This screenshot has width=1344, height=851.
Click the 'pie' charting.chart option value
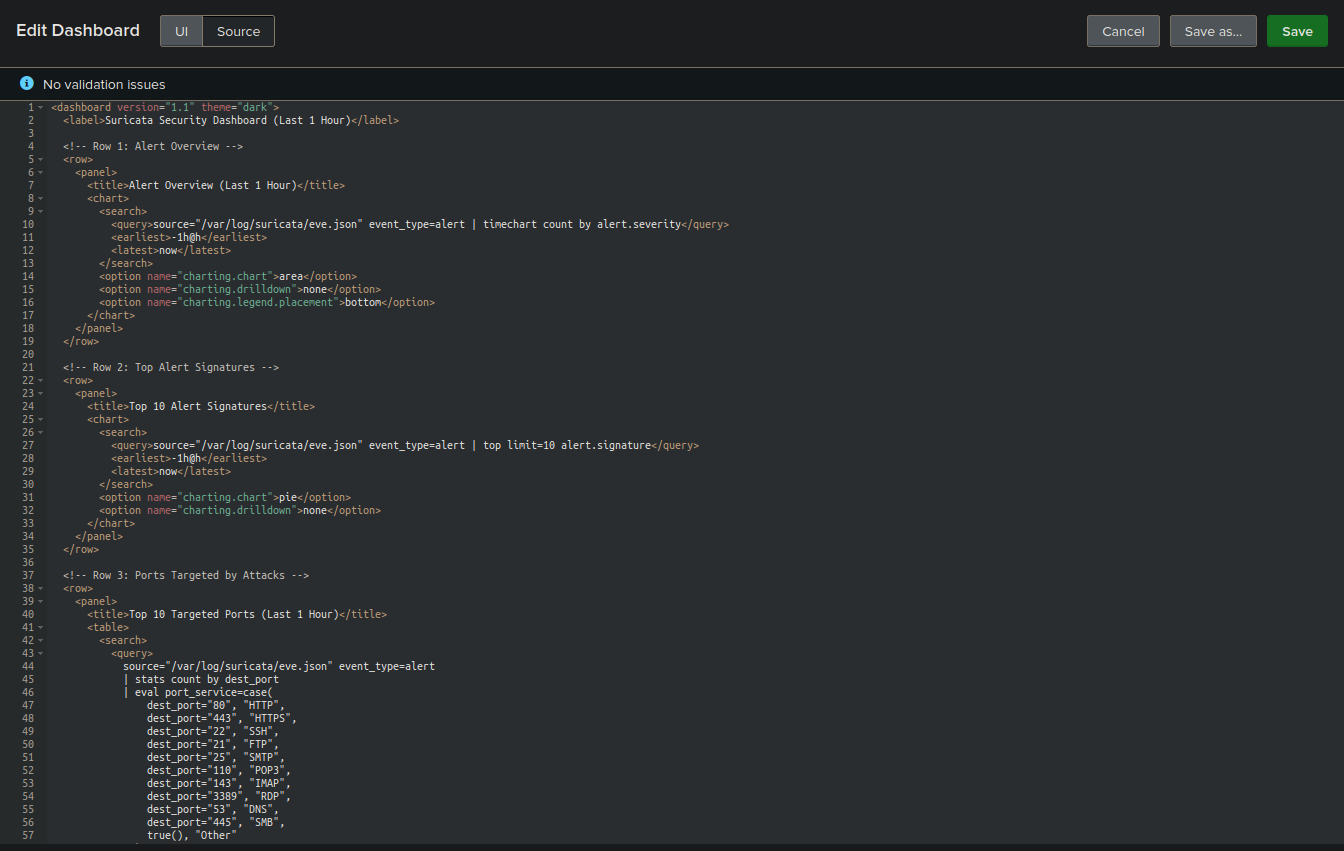288,497
